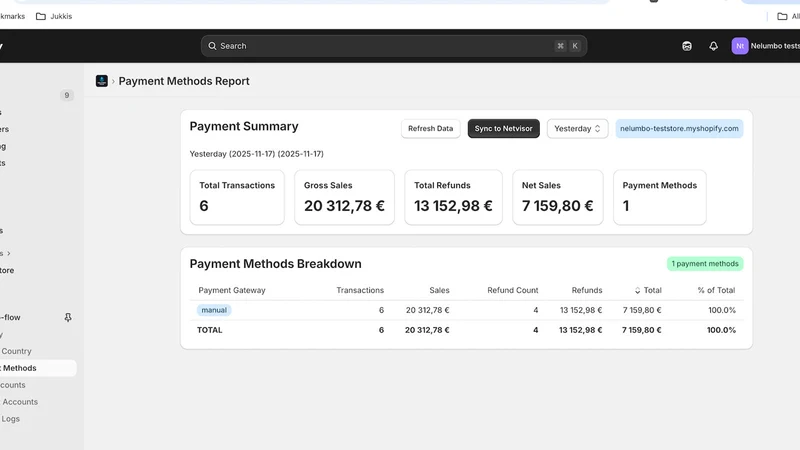This screenshot has height=450, width=800.
Task: Click Transactions column header
Action: pos(360,290)
